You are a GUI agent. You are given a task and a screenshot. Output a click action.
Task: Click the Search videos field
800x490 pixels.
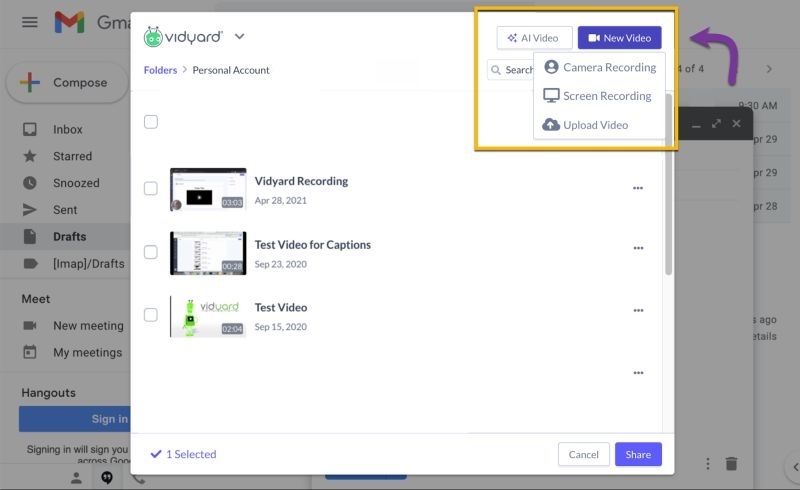coord(511,70)
